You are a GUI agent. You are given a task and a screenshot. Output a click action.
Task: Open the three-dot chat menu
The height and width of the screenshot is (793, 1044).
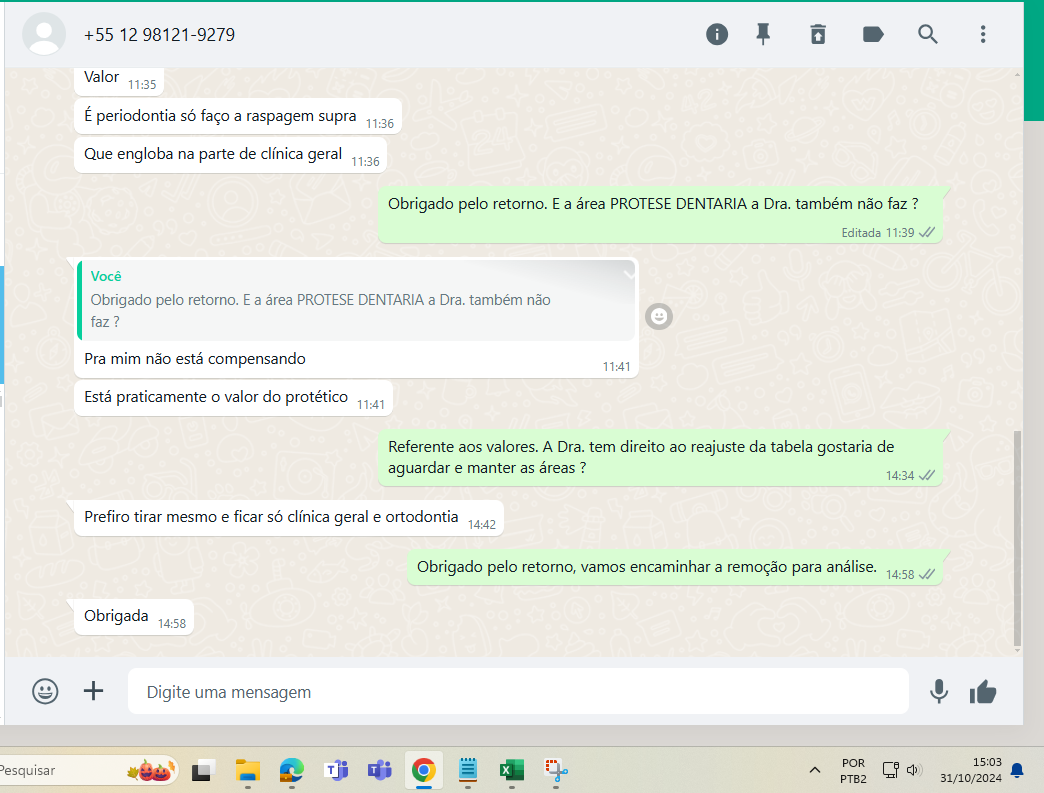(x=983, y=34)
